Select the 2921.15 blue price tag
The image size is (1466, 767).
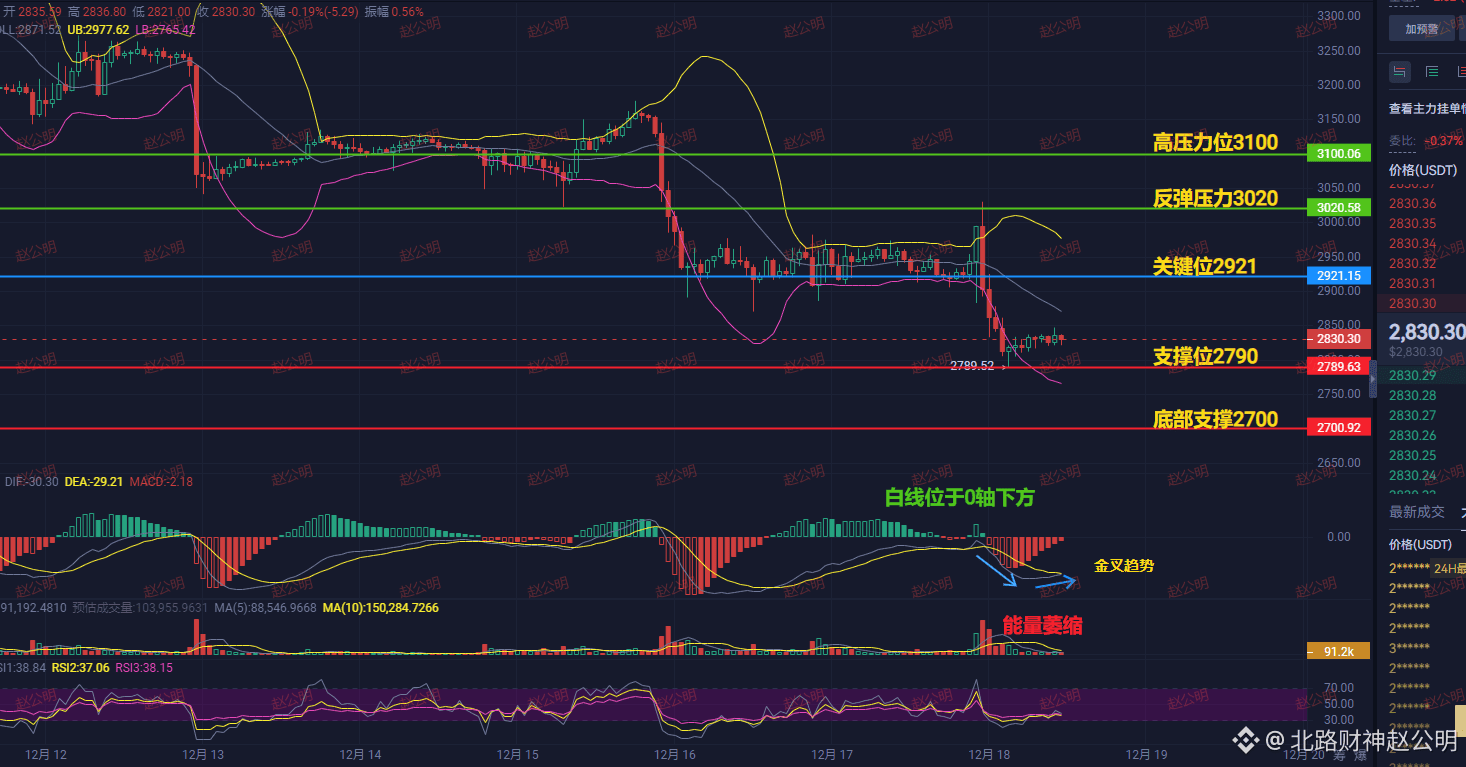[1339, 276]
